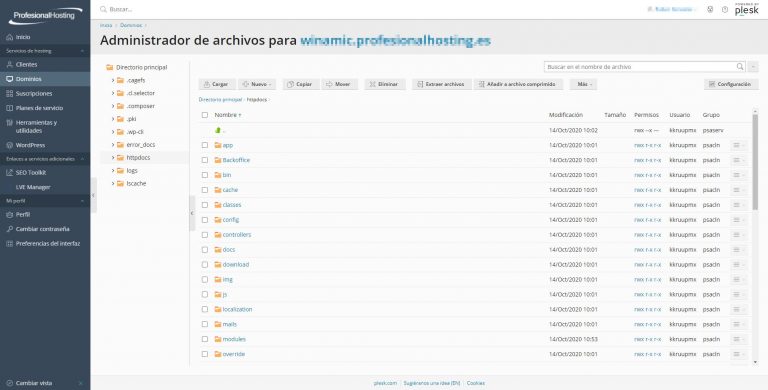Image resolution: width=768 pixels, height=390 pixels.
Task: Open the localization folder link
Action: point(238,310)
